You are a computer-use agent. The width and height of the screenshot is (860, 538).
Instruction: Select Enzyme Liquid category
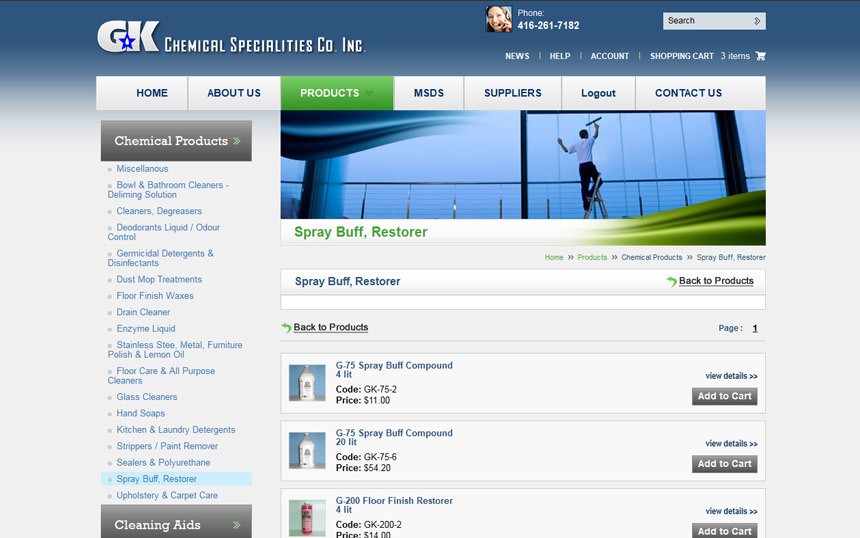(x=146, y=329)
